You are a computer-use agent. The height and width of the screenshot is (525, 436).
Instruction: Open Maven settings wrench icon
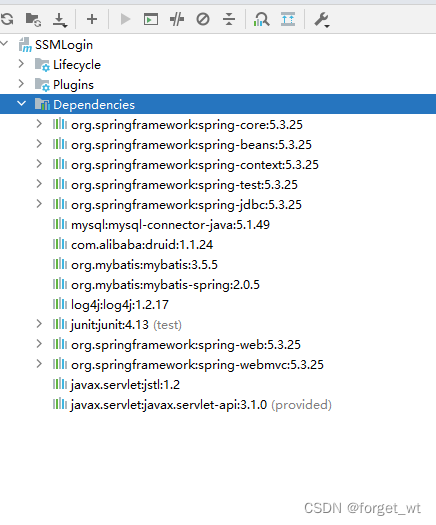click(322, 20)
